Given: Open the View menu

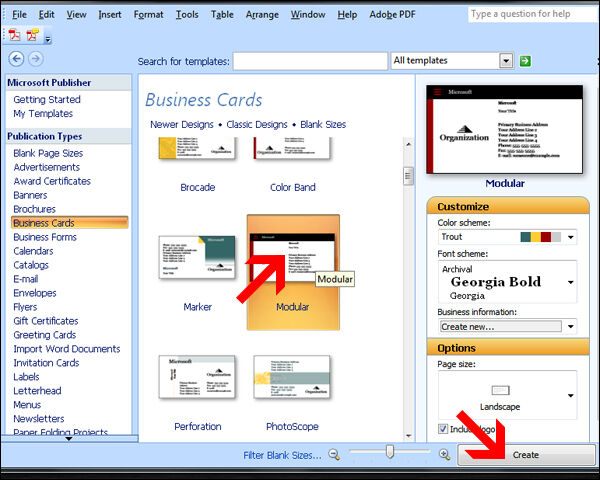Looking at the screenshot, I should pyautogui.click(x=76, y=15).
